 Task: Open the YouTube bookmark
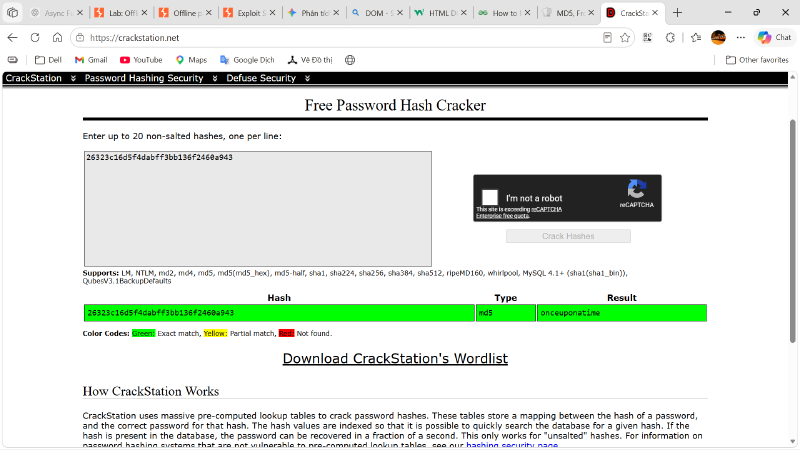pyautogui.click(x=141, y=60)
